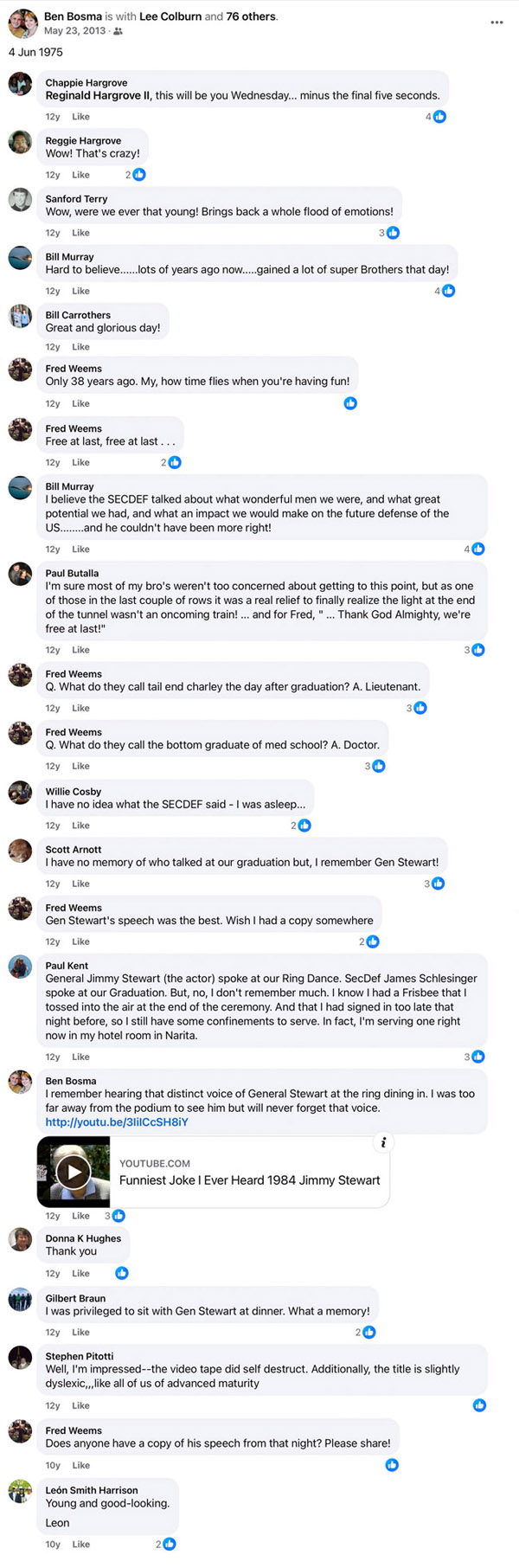Open Lee Colburn's profile from the post header
The width and height of the screenshot is (519, 1568).
170,16
